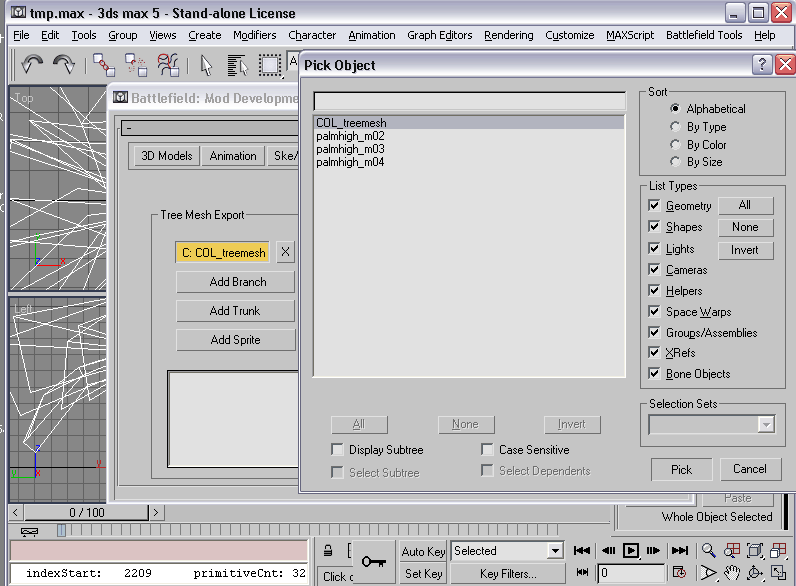Choose the Select Object arrow tool
Viewport: 796px width, 586px height.
coord(206,66)
